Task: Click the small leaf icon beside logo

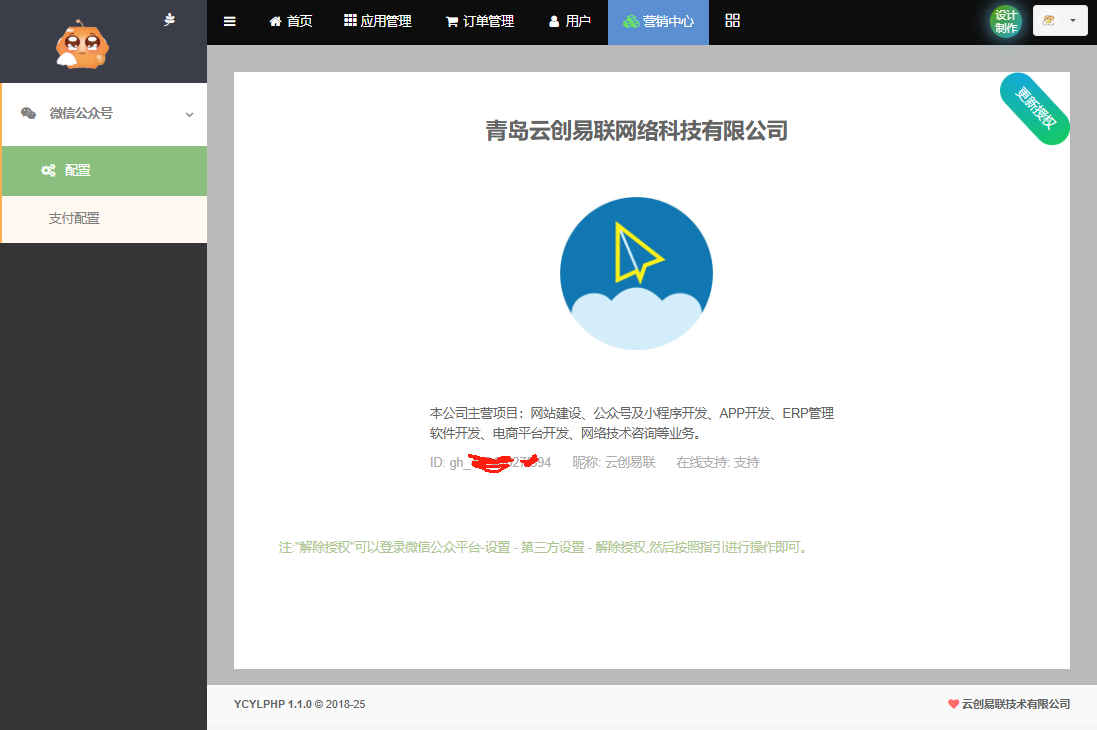Action: tap(169, 19)
